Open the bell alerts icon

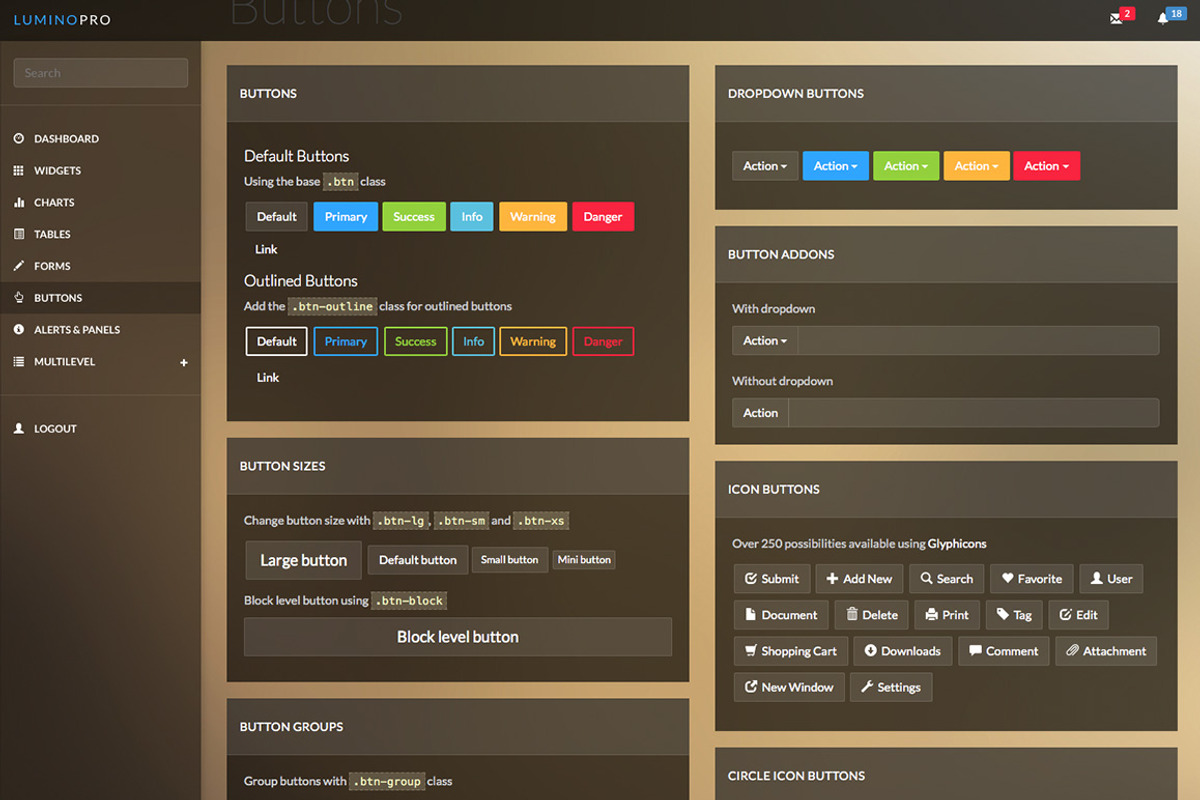click(1163, 18)
